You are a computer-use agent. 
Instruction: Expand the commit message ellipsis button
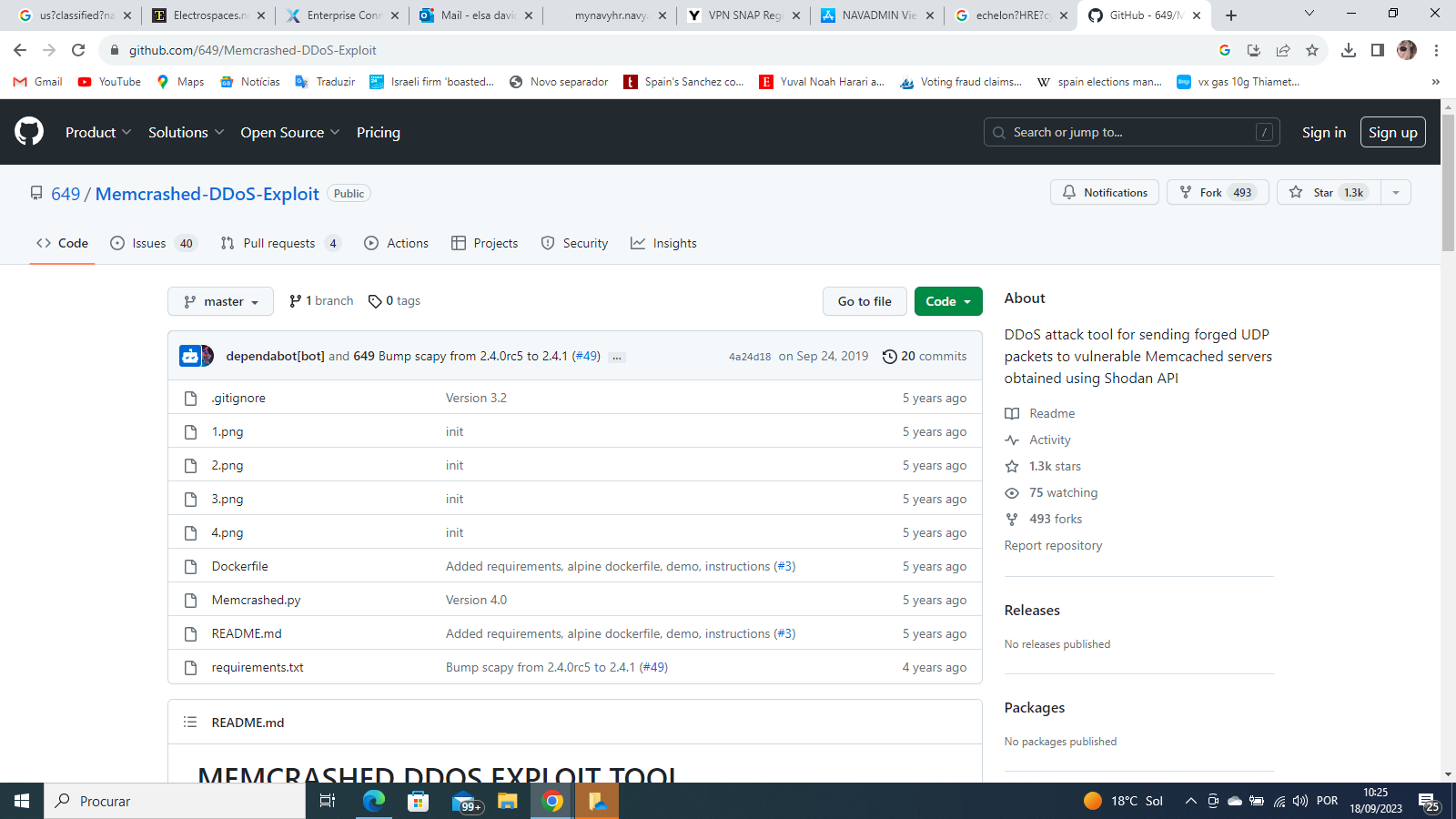[x=617, y=357]
